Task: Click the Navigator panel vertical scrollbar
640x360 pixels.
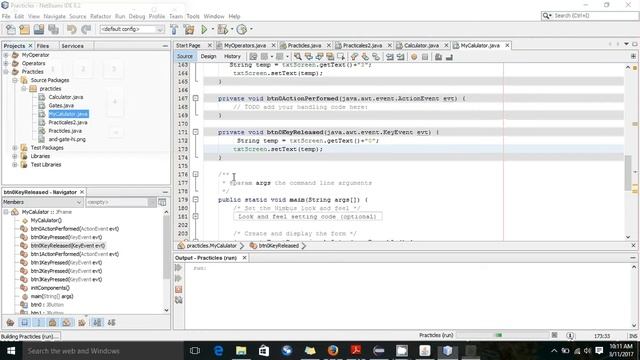Action: [x=166, y=247]
